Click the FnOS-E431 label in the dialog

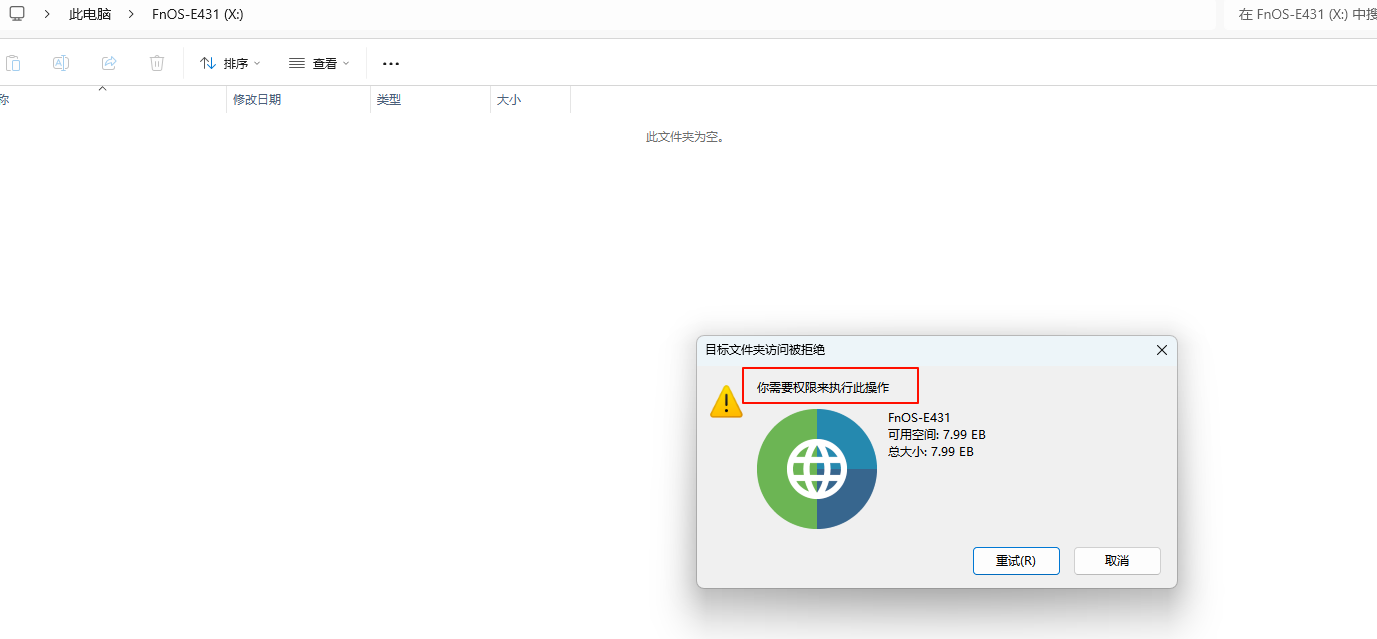coord(919,418)
